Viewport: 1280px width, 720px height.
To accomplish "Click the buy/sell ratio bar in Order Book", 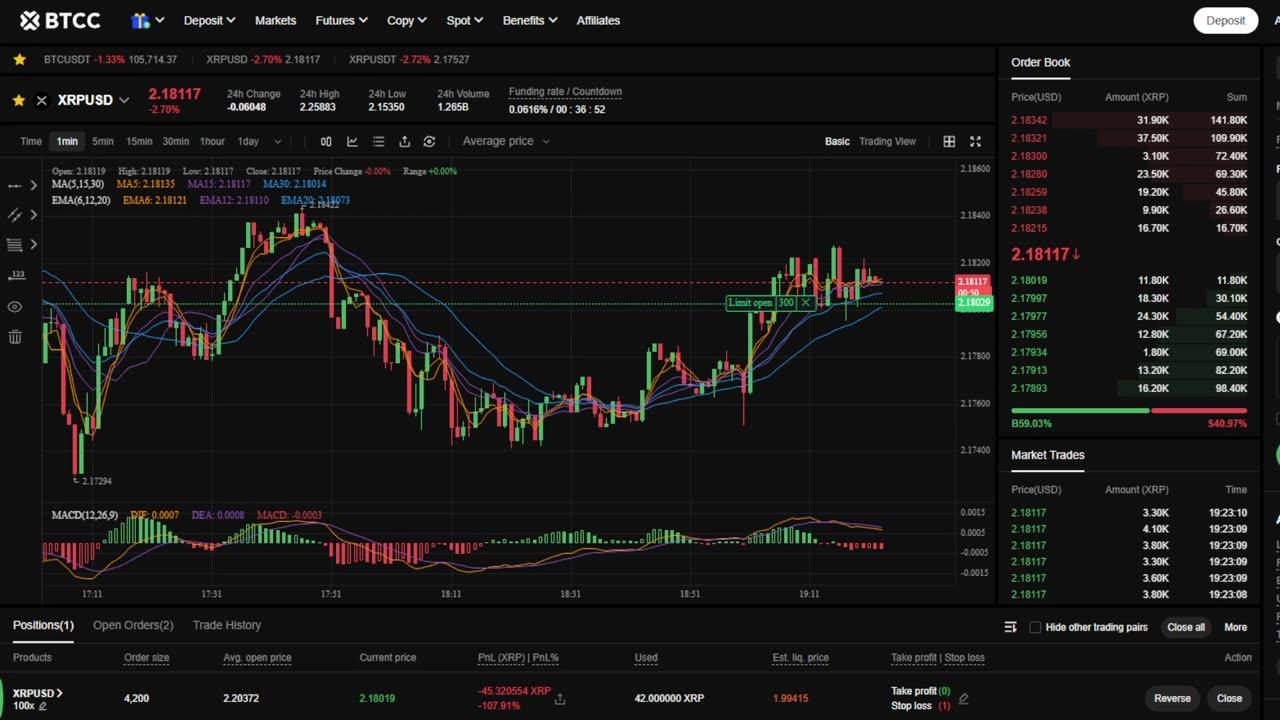I will point(1129,411).
